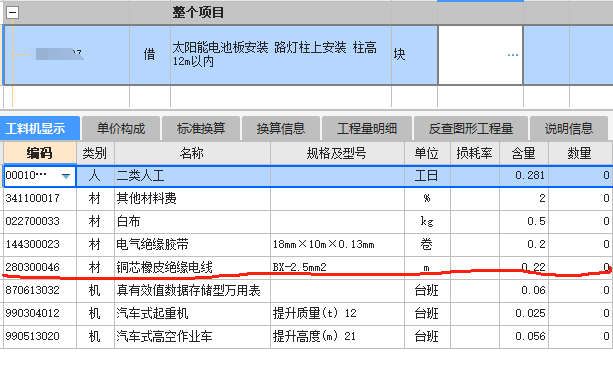
Task: Open the 反查图形工程量 tab
Action: click(471, 128)
